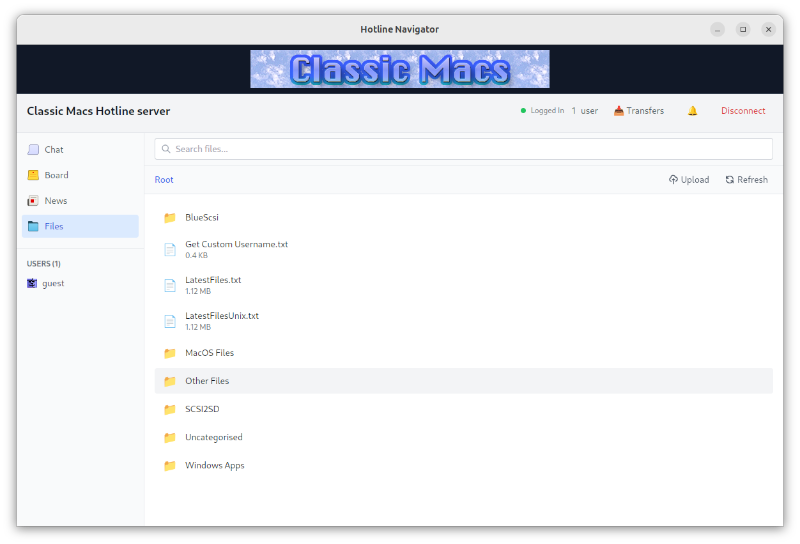Switch to the Chat section
Image resolution: width=800 pixels, height=544 pixels.
(54, 149)
